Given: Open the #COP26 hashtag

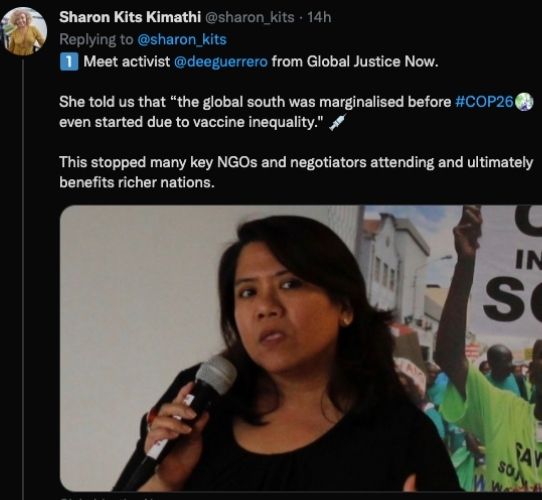Looking at the screenshot, I should pyautogui.click(x=484, y=102).
